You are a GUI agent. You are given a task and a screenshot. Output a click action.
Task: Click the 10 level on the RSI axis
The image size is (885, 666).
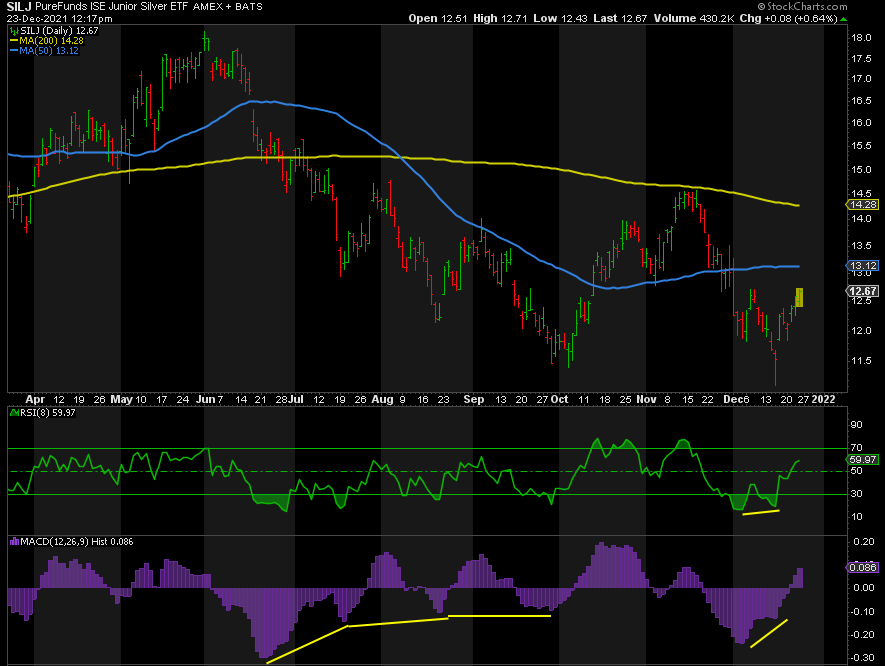[x=857, y=517]
